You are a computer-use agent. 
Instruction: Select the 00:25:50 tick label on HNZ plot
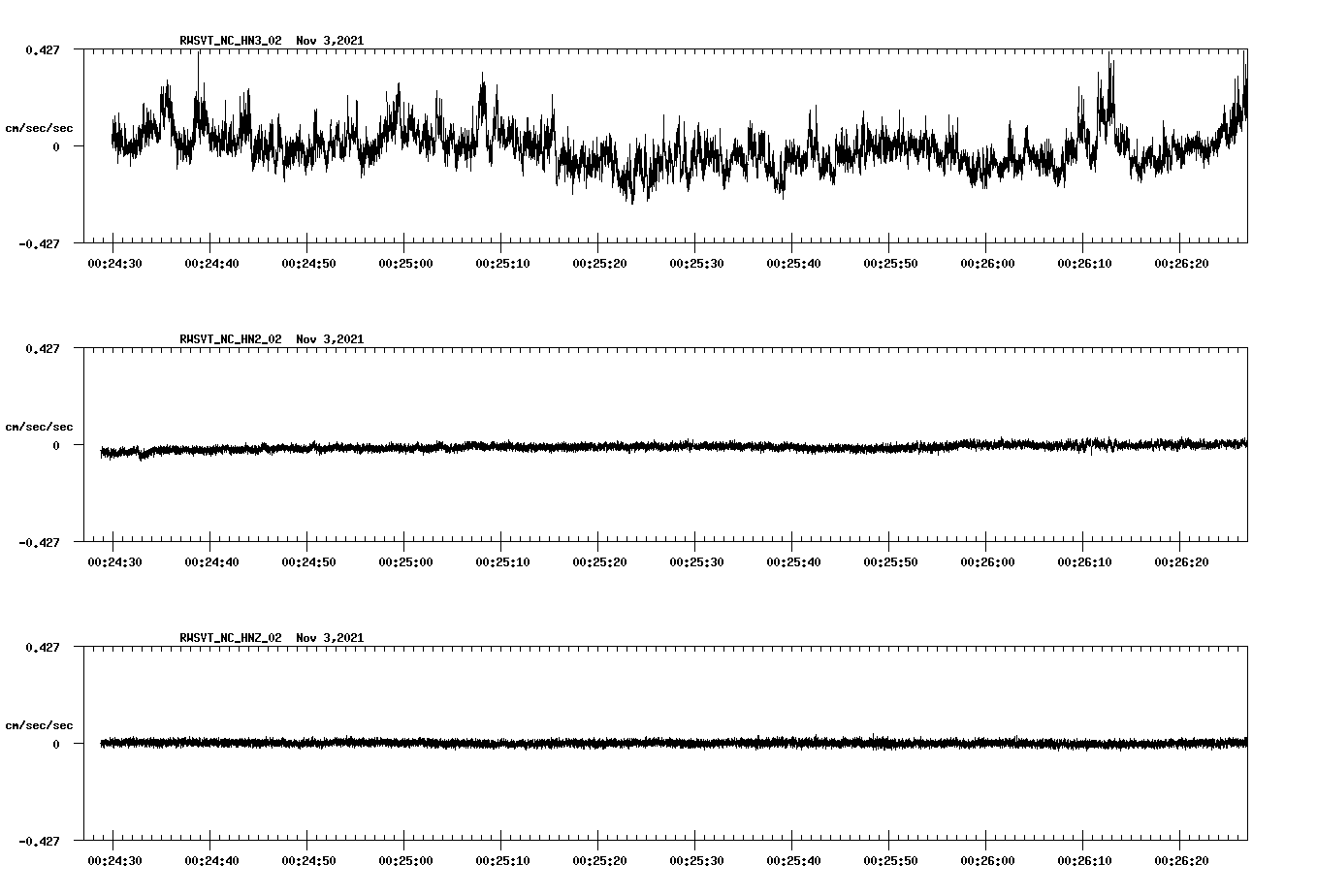[x=889, y=860]
